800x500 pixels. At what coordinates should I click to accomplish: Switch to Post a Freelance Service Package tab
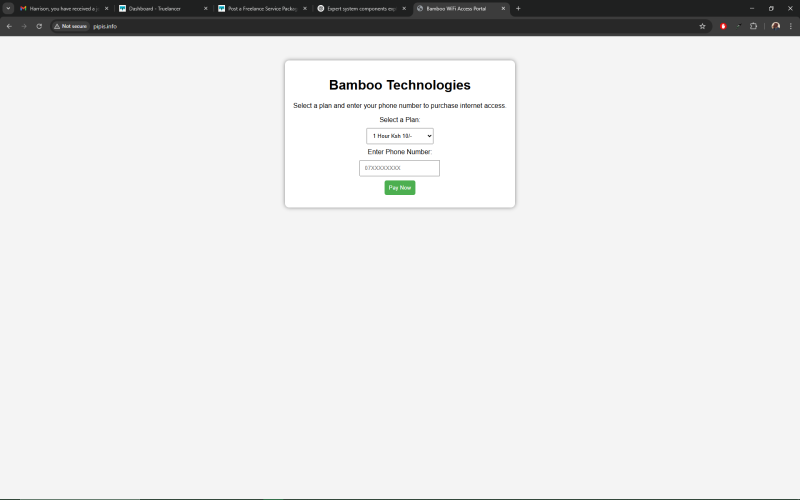(x=261, y=9)
